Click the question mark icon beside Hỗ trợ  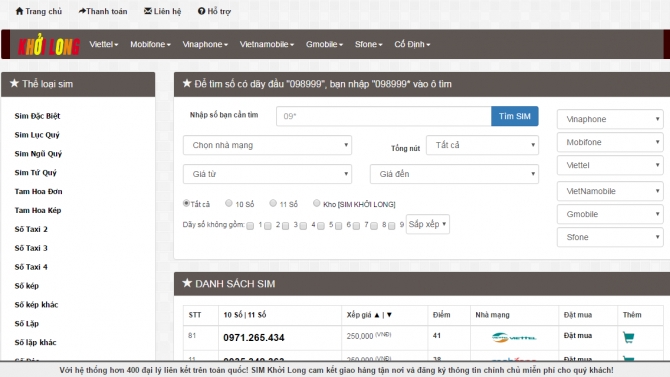pos(201,11)
